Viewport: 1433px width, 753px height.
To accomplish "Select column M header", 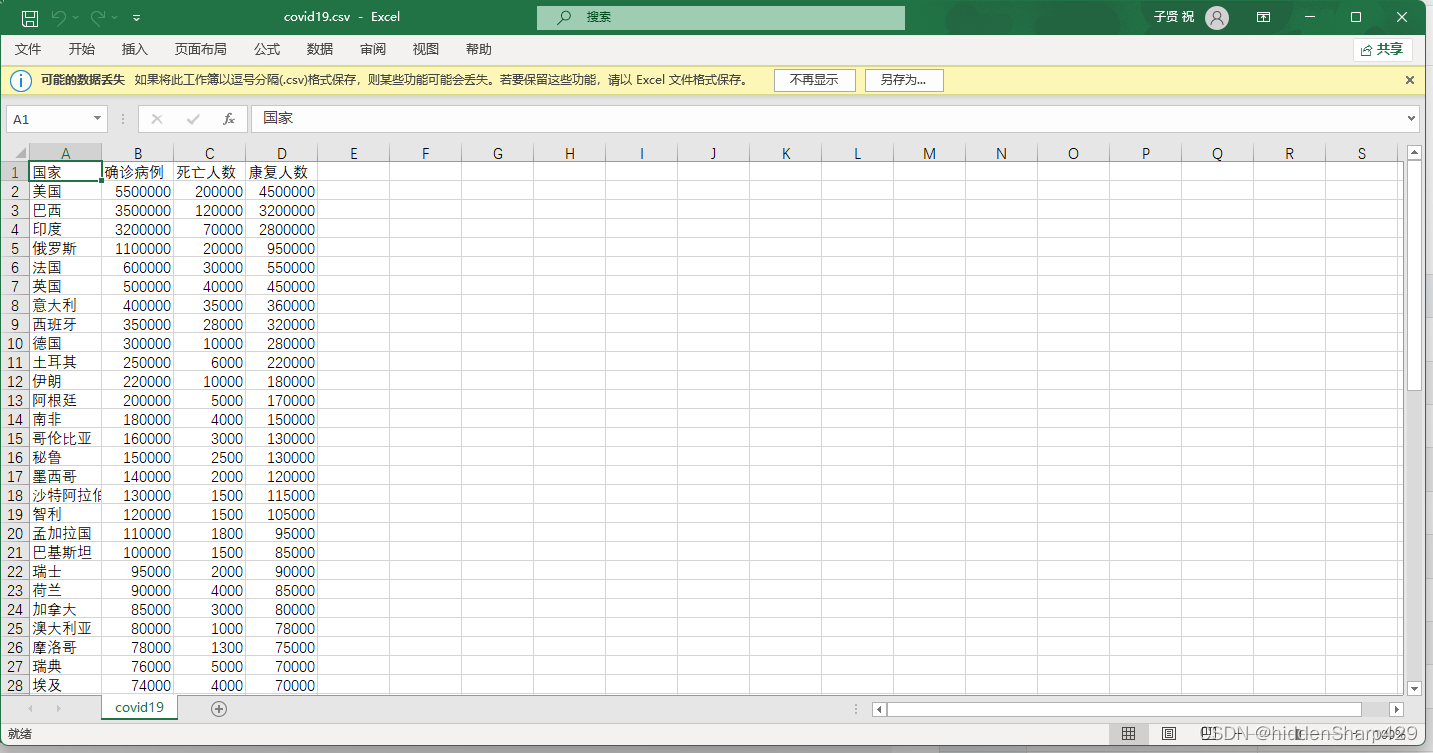I will pyautogui.click(x=930, y=153).
